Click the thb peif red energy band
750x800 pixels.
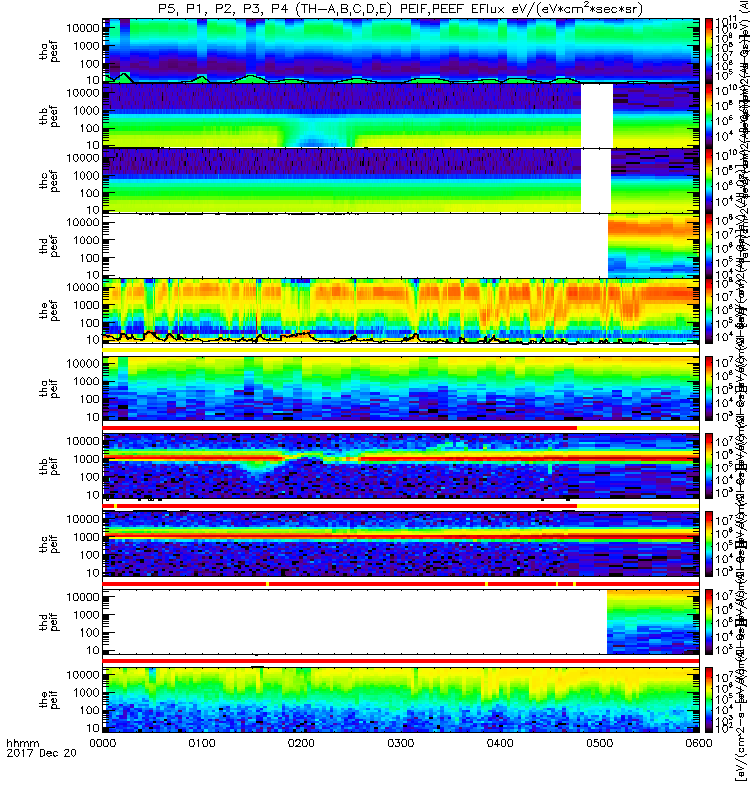pyautogui.click(x=401, y=458)
